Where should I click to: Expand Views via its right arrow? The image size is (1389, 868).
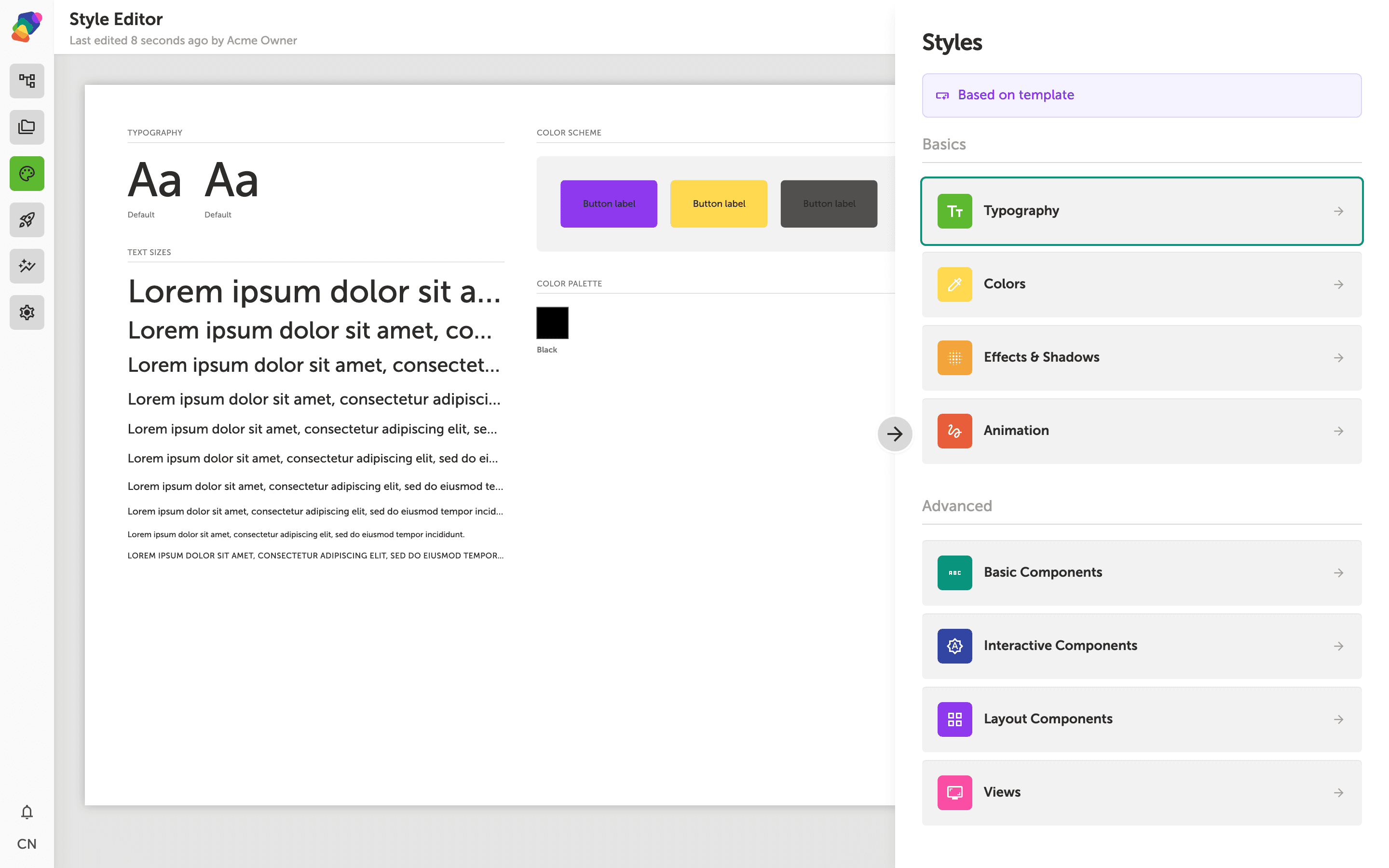point(1338,793)
